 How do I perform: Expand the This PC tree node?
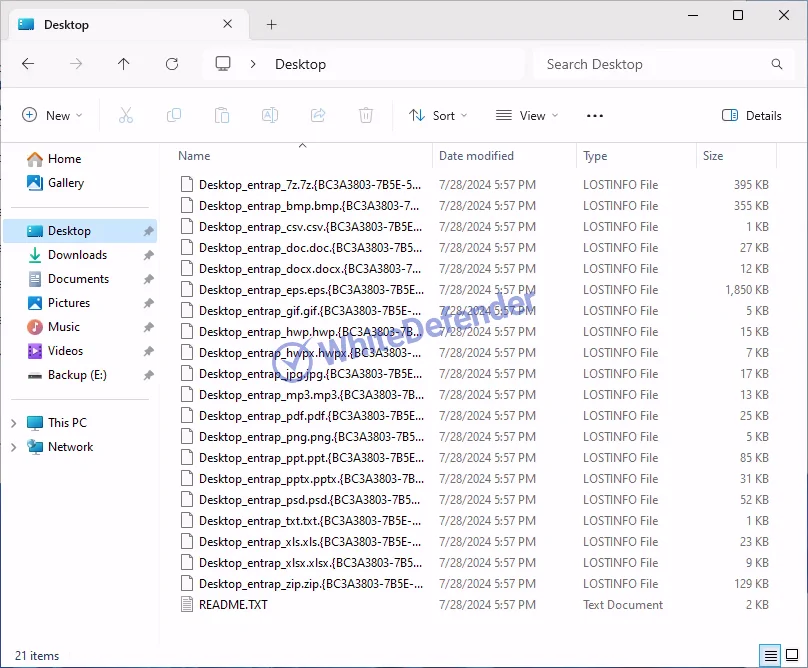tap(13, 423)
